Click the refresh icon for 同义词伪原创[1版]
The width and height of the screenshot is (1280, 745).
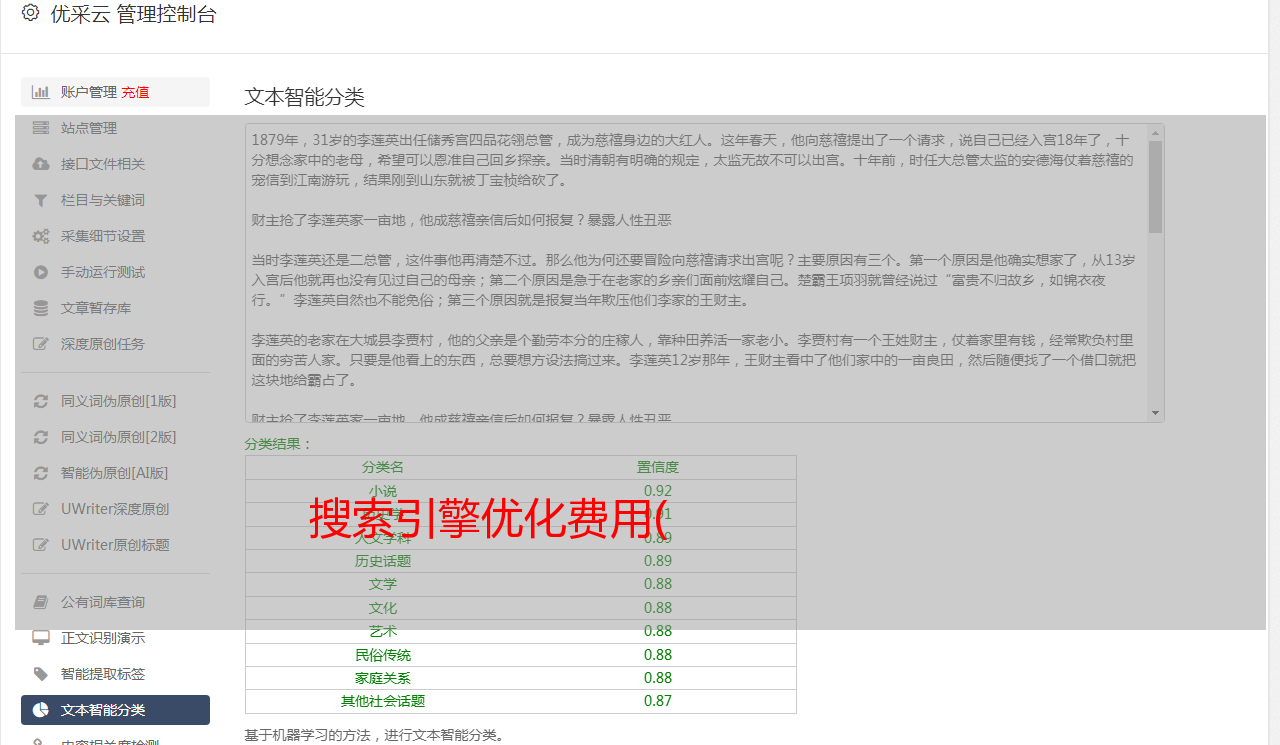pos(40,401)
